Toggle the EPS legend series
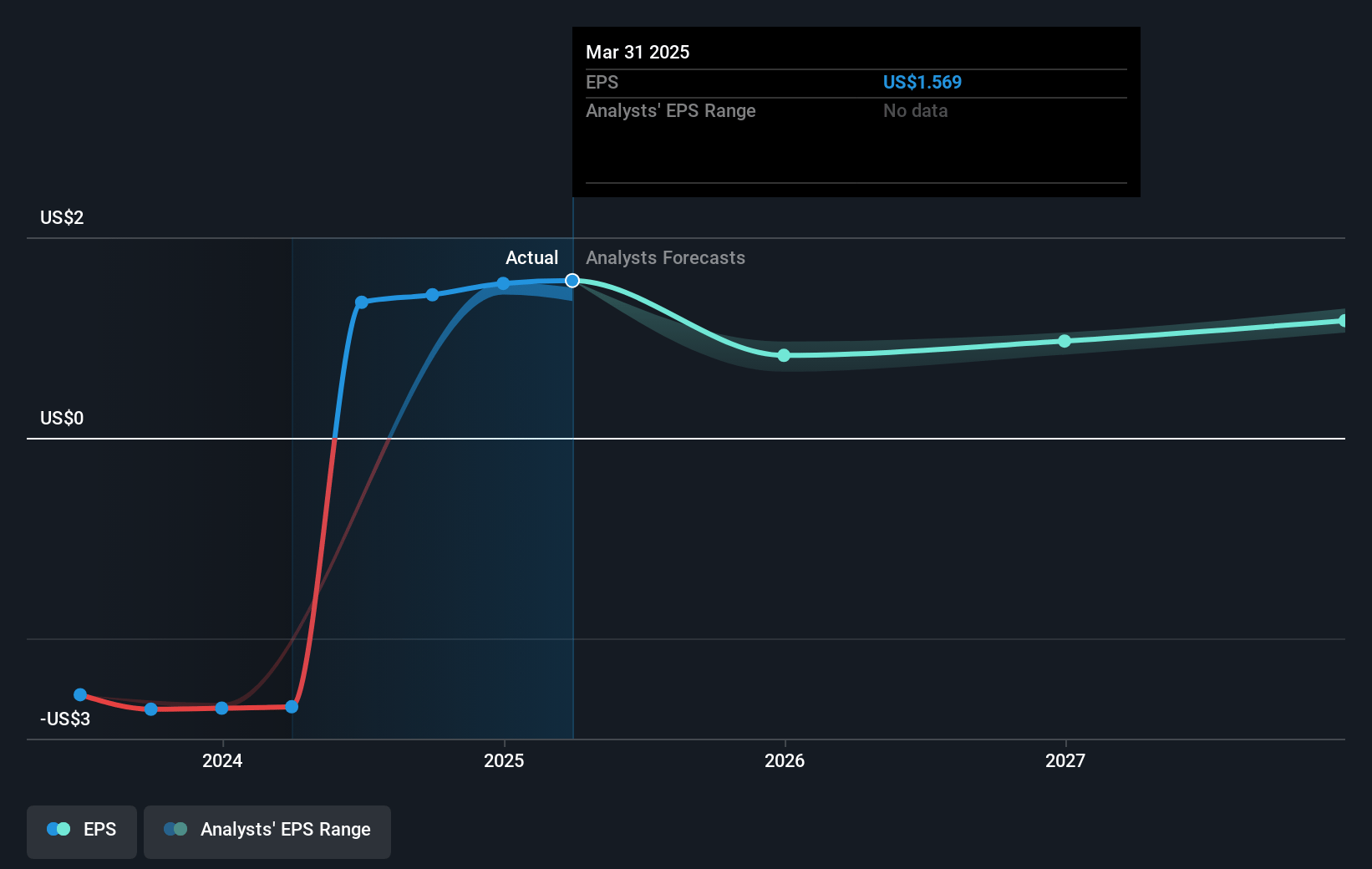This screenshot has width=1372, height=869. coord(82,831)
